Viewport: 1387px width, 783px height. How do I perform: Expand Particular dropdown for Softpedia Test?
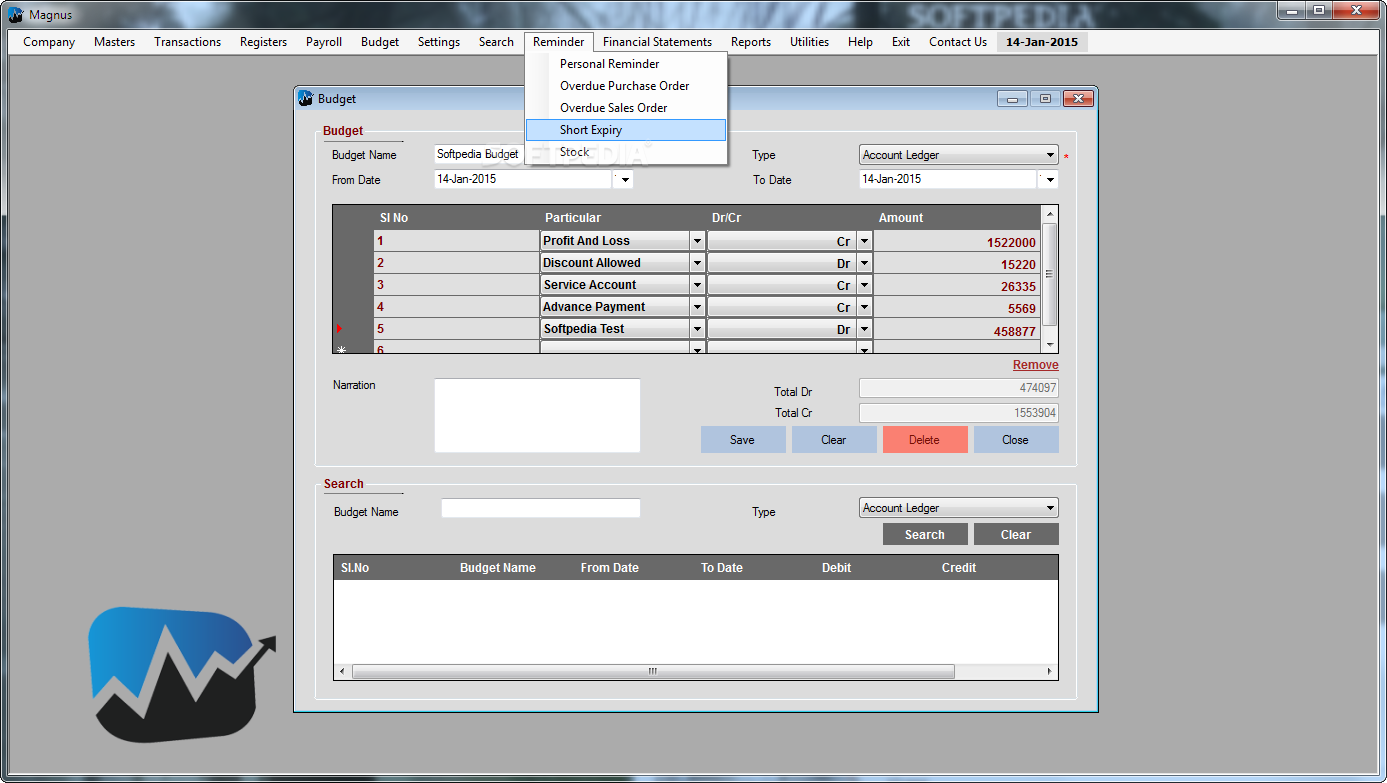[x=697, y=329]
